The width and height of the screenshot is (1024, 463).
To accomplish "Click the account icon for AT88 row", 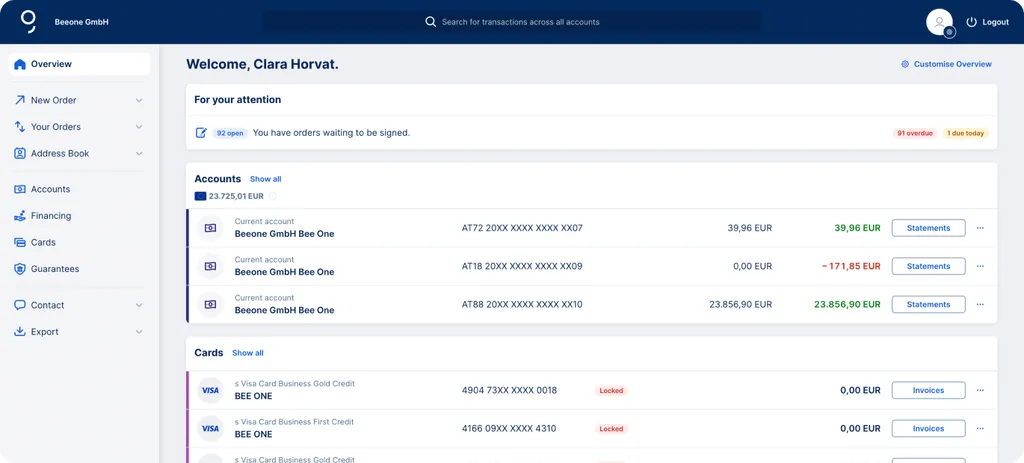I will pyautogui.click(x=210, y=304).
